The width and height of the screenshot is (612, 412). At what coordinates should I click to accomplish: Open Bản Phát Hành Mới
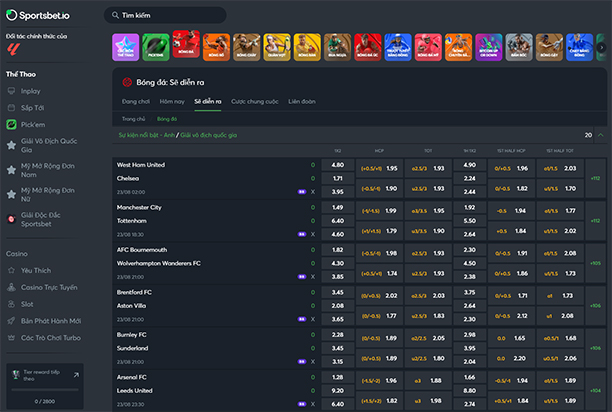point(51,321)
